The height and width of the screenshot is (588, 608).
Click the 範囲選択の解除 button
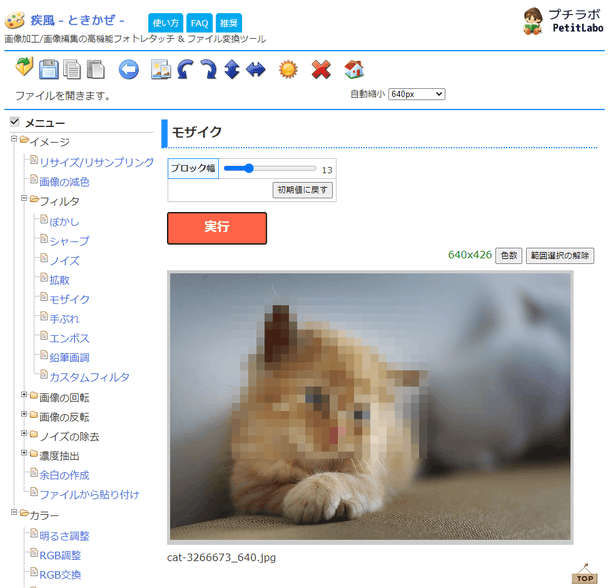point(560,256)
